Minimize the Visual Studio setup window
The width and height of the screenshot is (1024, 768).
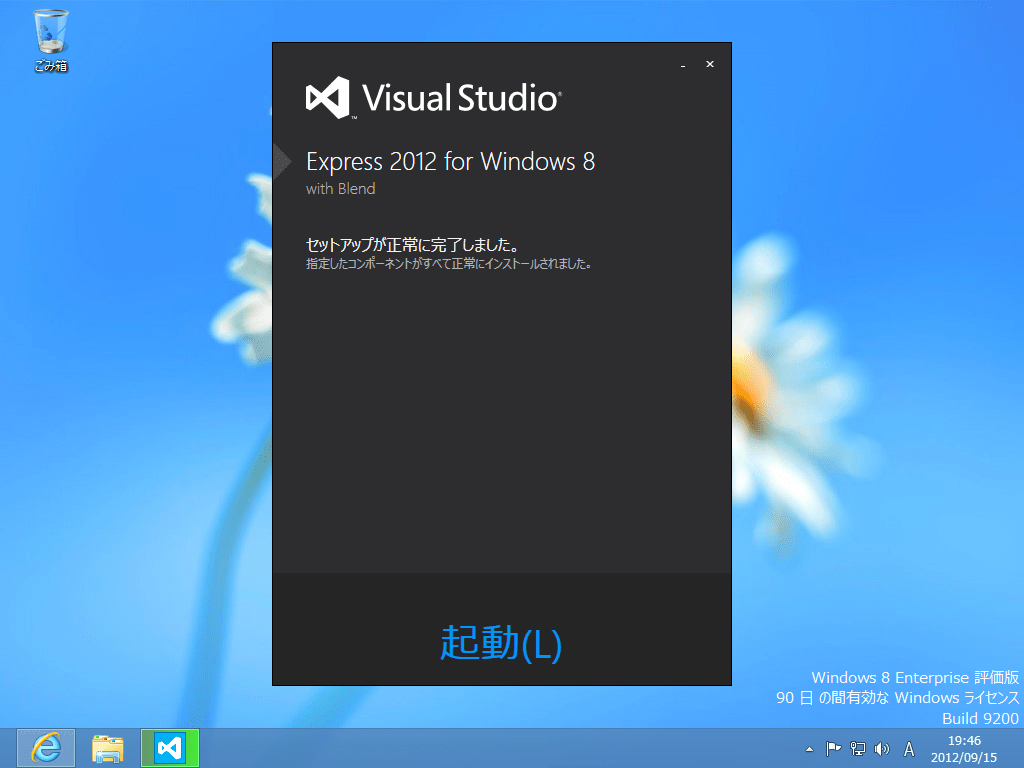tap(683, 65)
